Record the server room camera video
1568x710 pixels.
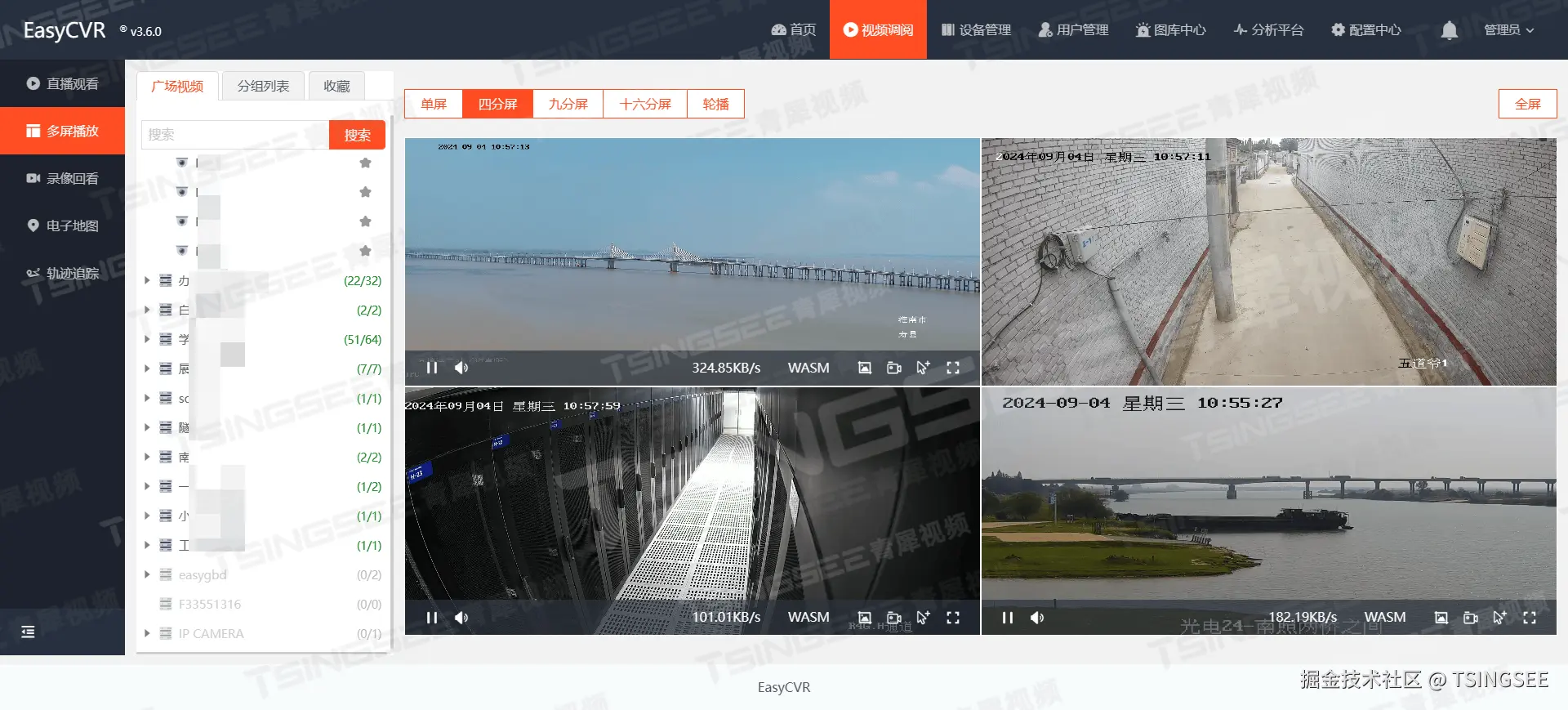pyautogui.click(x=894, y=618)
